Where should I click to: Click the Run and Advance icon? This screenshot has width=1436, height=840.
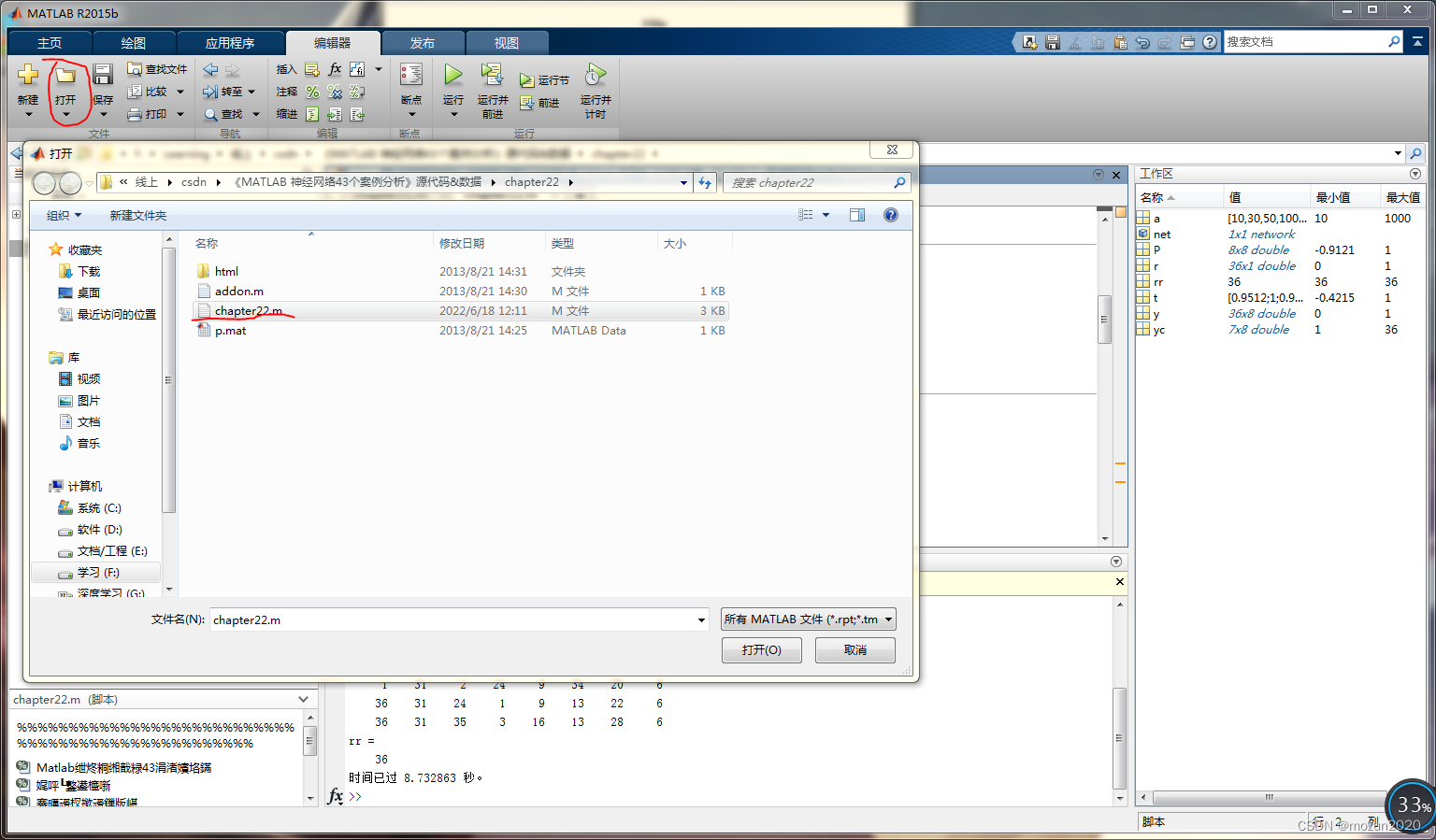[492, 75]
